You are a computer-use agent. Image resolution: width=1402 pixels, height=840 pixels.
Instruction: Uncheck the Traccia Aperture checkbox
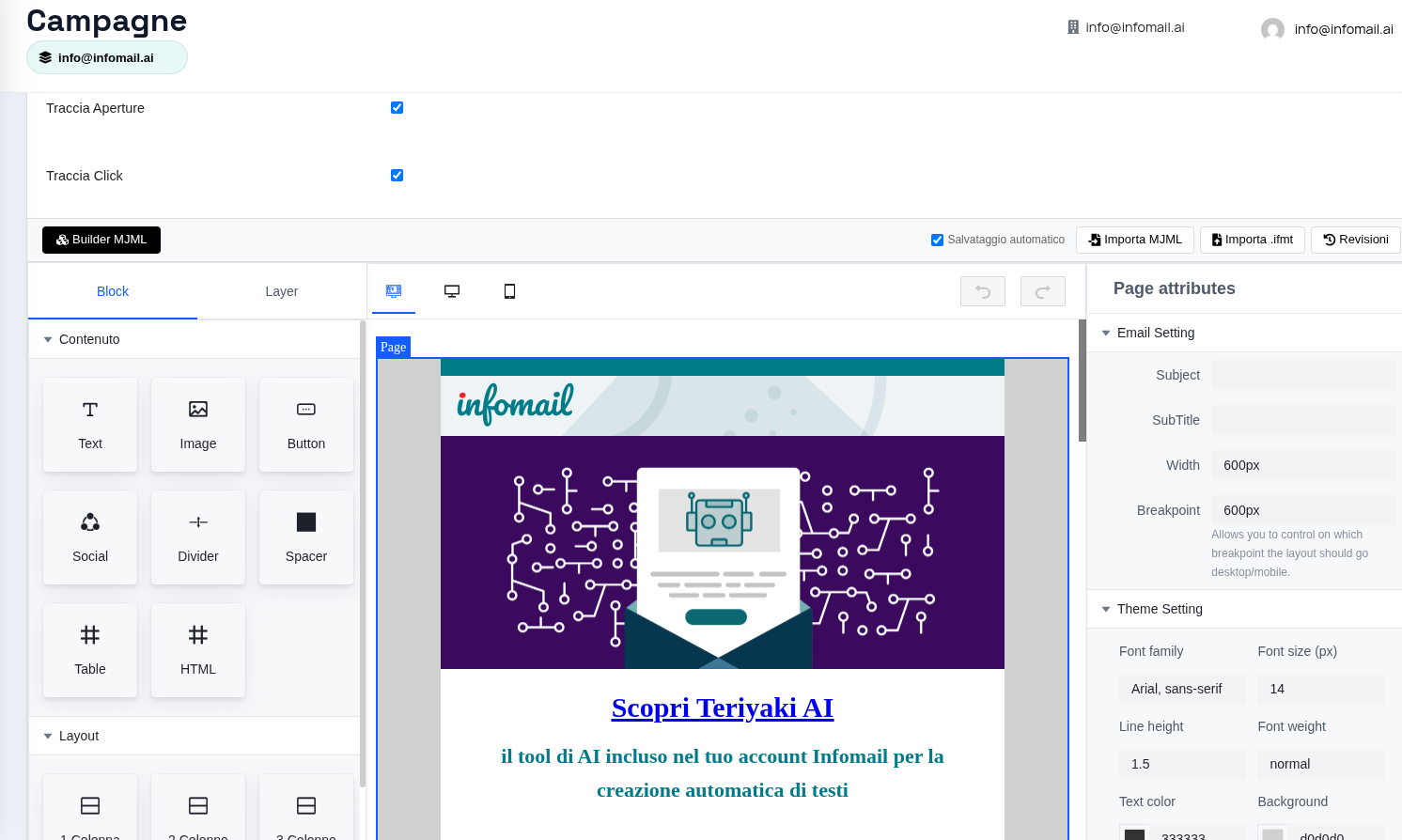(x=397, y=108)
